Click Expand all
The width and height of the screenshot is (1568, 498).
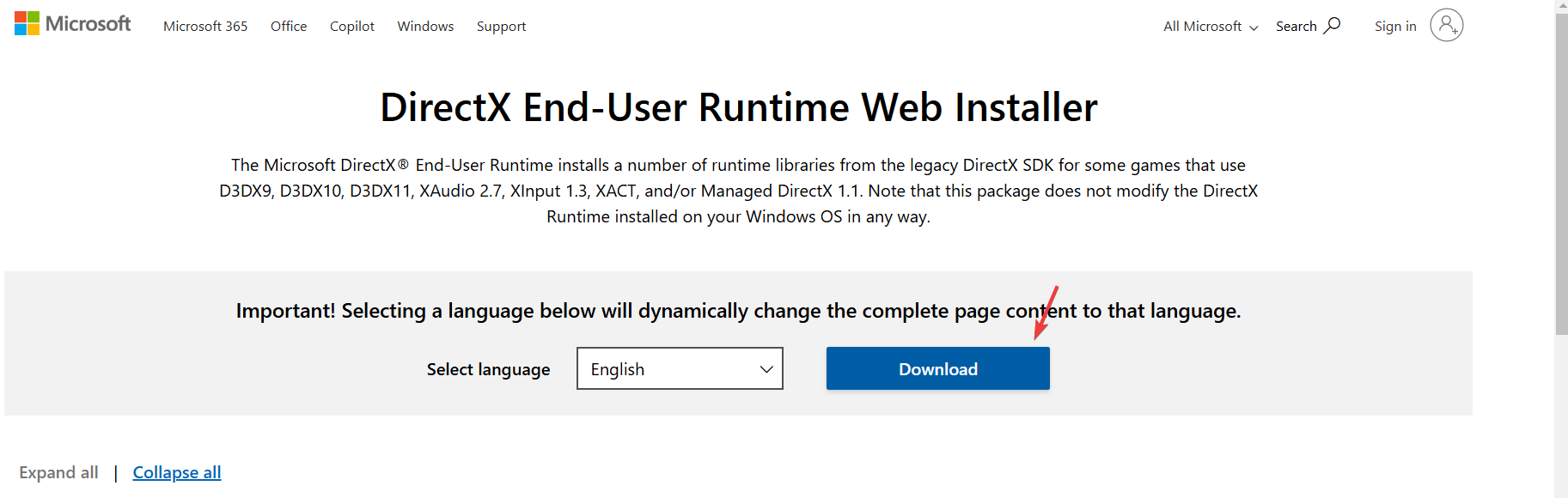(x=58, y=472)
